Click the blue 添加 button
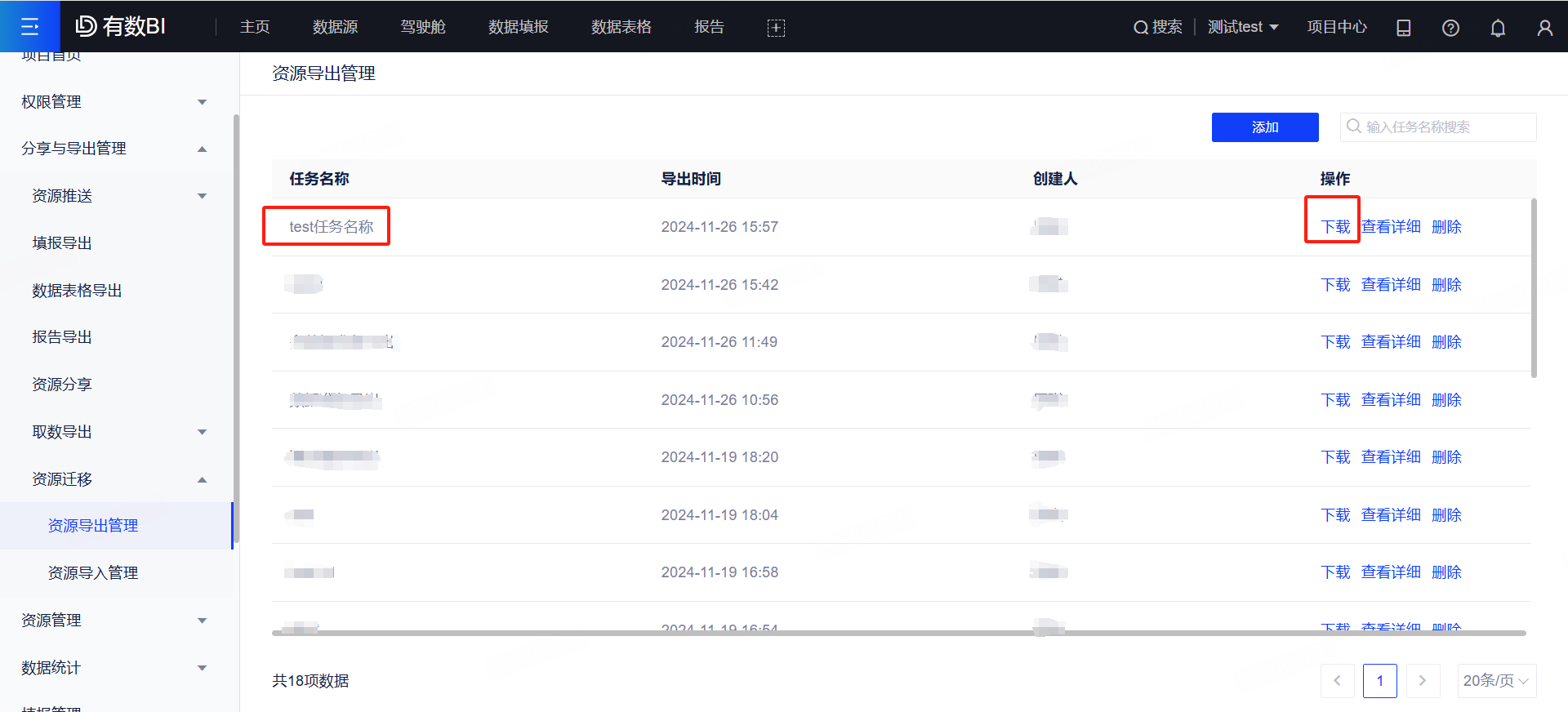Screen dimensions: 1568x712 coord(1264,127)
